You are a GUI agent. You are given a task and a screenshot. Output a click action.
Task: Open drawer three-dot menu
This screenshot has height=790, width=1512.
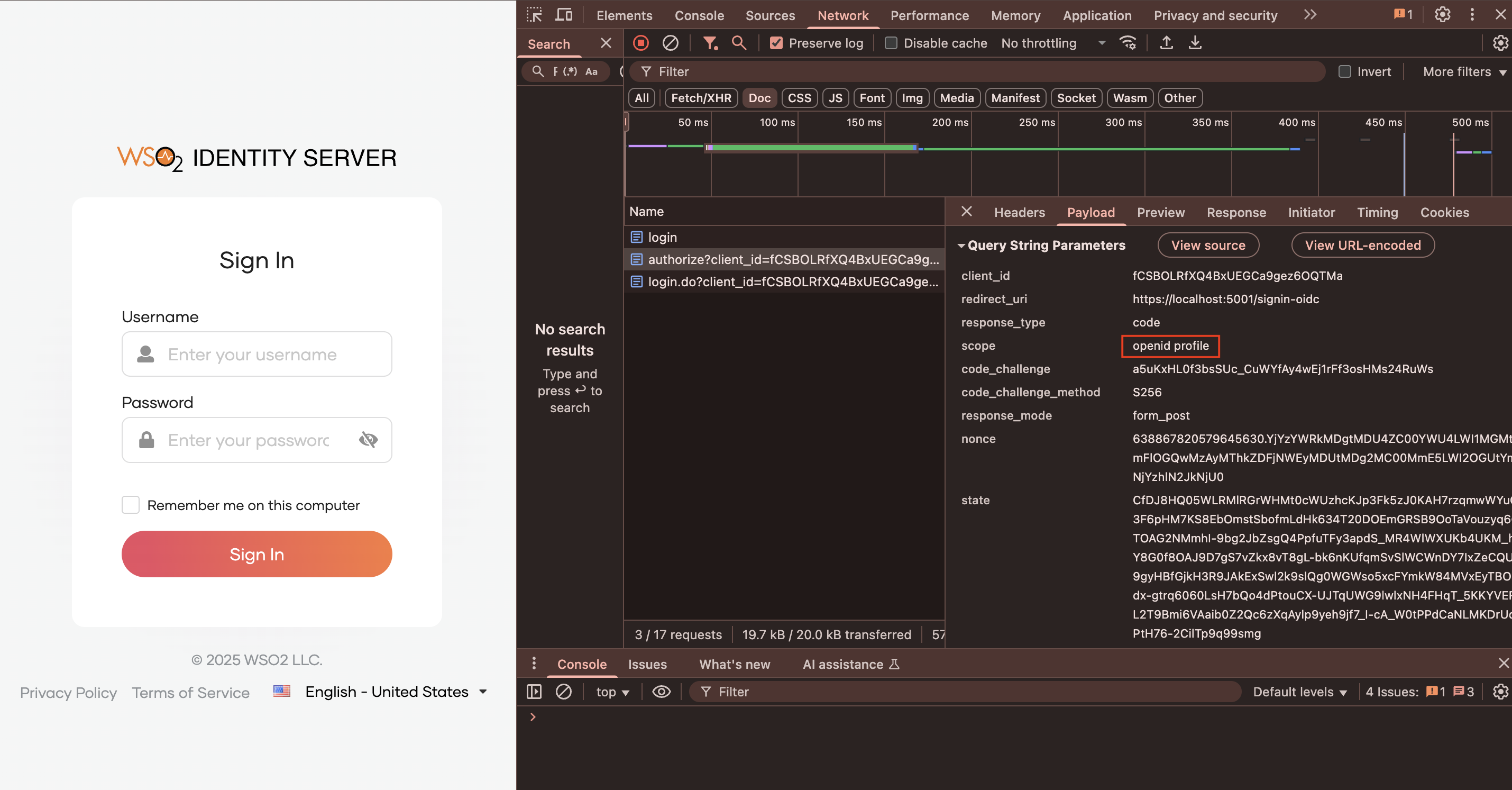pyautogui.click(x=534, y=663)
